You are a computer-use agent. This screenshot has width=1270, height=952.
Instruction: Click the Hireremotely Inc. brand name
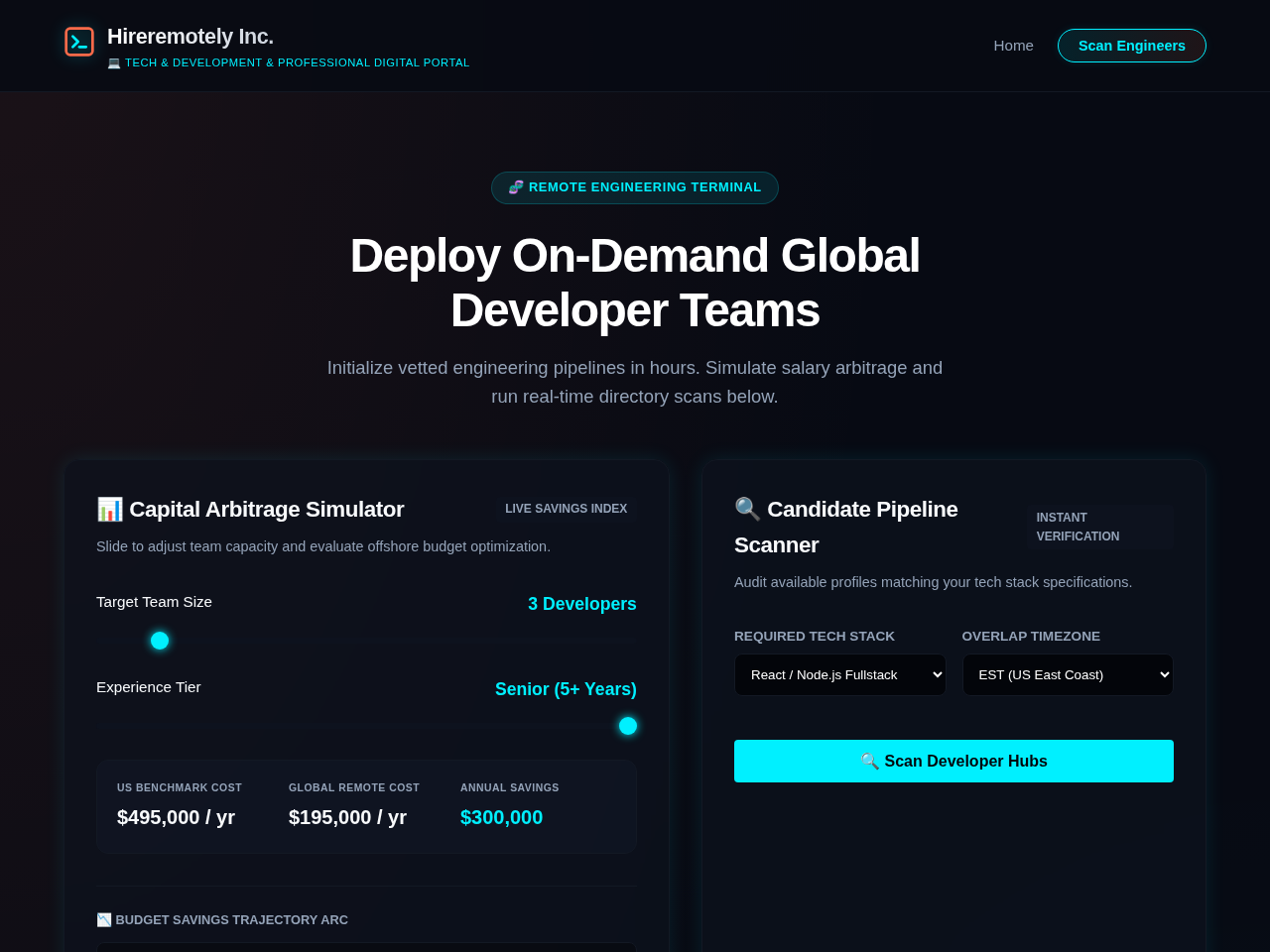pos(190,37)
